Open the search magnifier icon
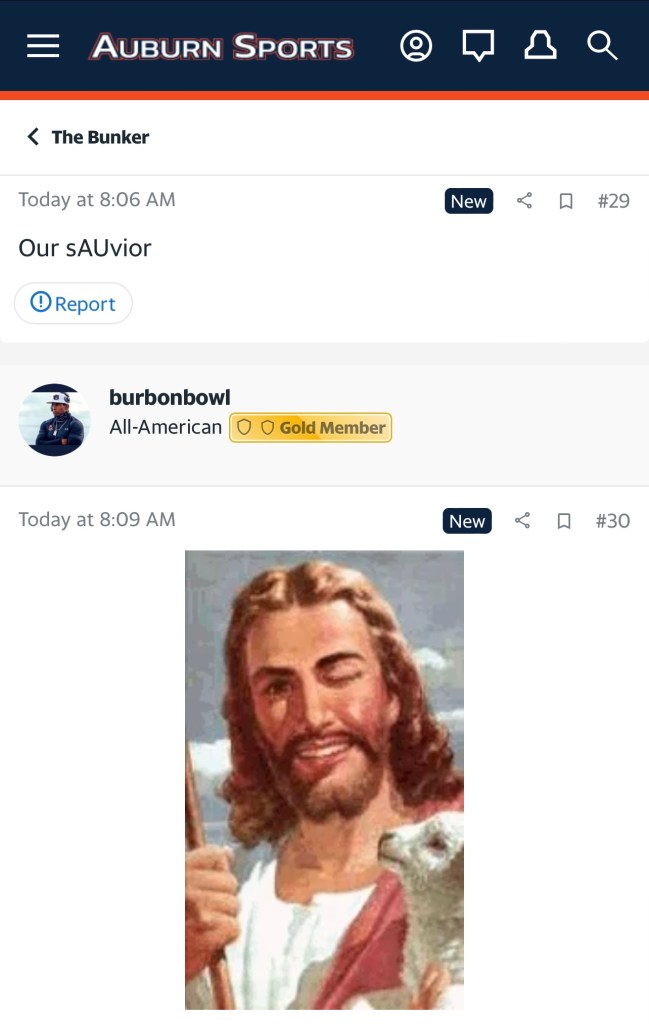The height and width of the screenshot is (1024, 649). (602, 46)
